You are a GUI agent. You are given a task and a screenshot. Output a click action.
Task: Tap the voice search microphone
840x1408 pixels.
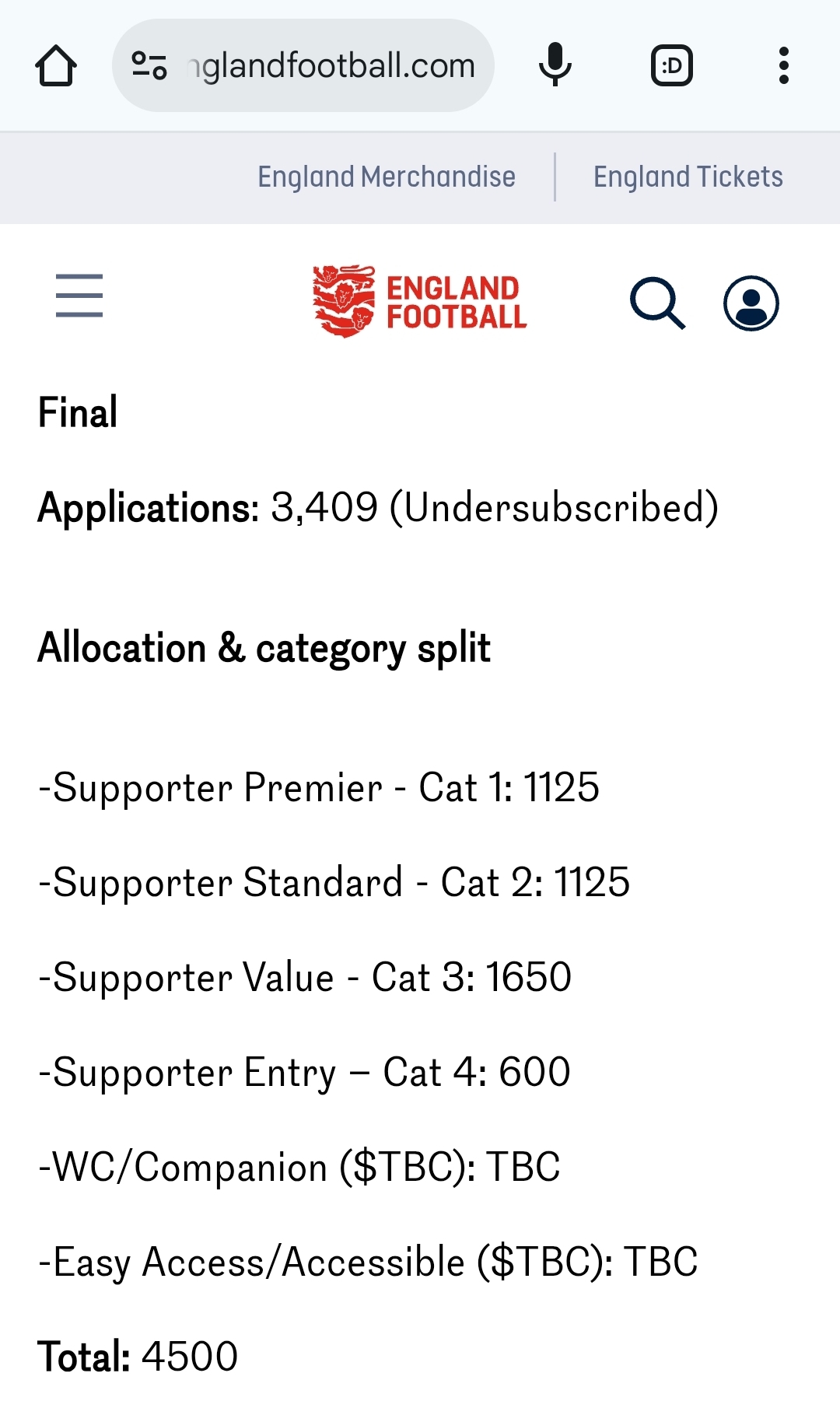pos(555,65)
